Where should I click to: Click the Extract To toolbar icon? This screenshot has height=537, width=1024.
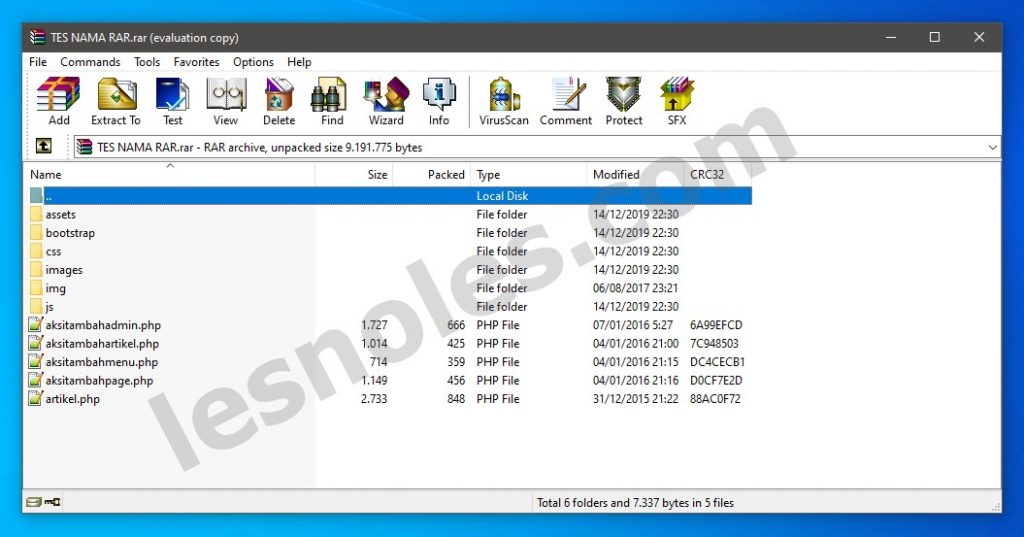(116, 101)
